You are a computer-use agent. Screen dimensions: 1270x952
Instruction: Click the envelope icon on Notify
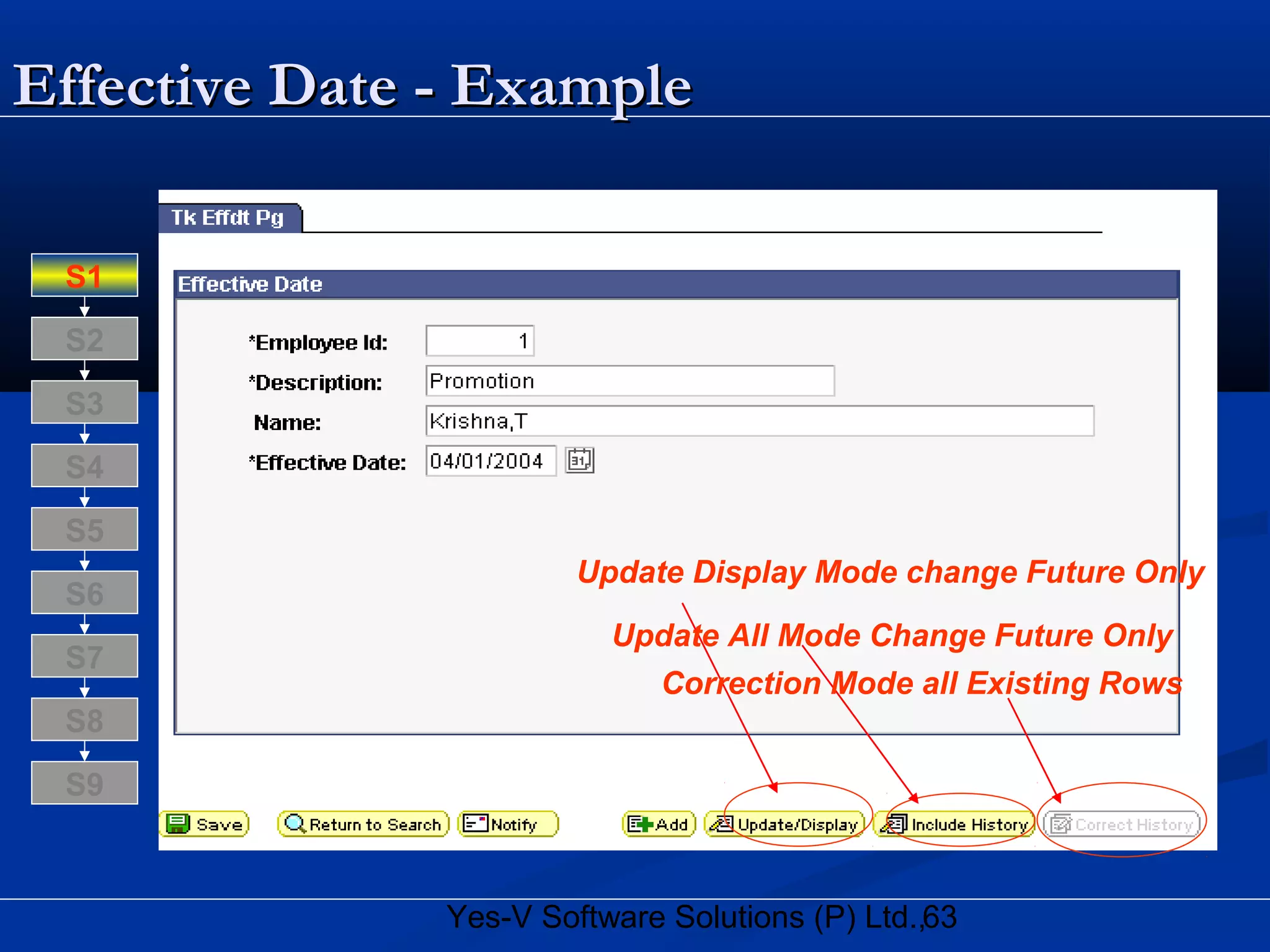tap(476, 823)
